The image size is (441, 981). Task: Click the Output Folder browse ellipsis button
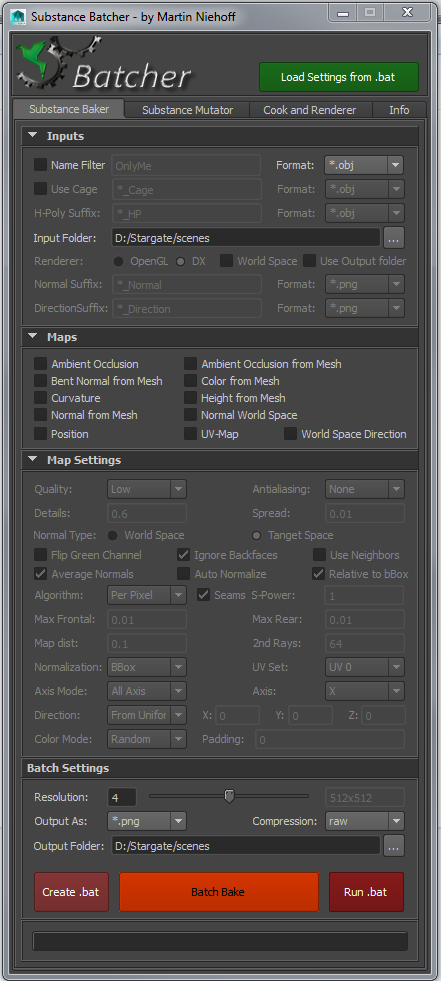[394, 845]
